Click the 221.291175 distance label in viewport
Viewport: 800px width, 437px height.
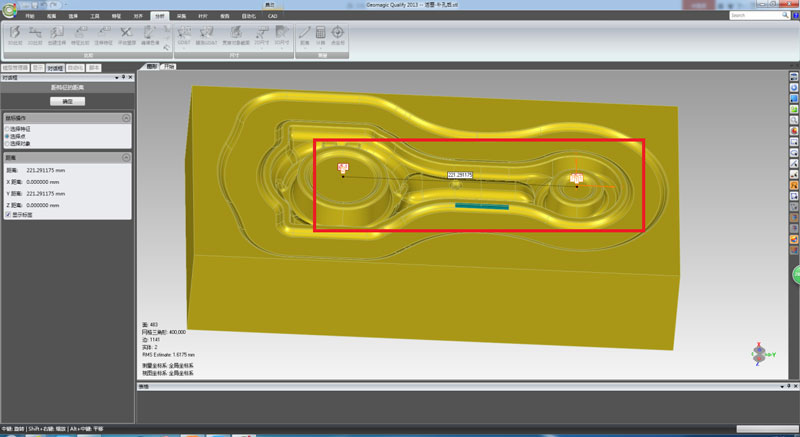pos(460,175)
